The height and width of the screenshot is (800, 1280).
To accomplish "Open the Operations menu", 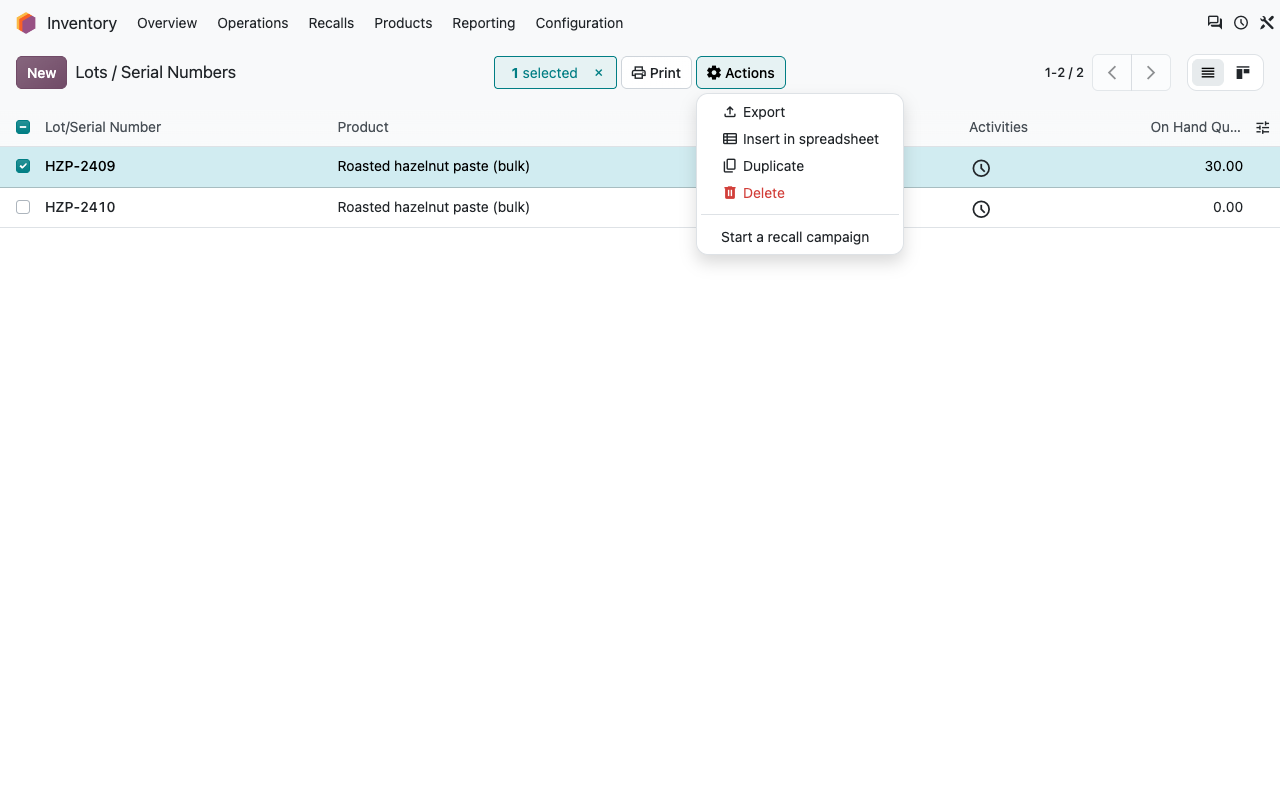I will point(253,23).
